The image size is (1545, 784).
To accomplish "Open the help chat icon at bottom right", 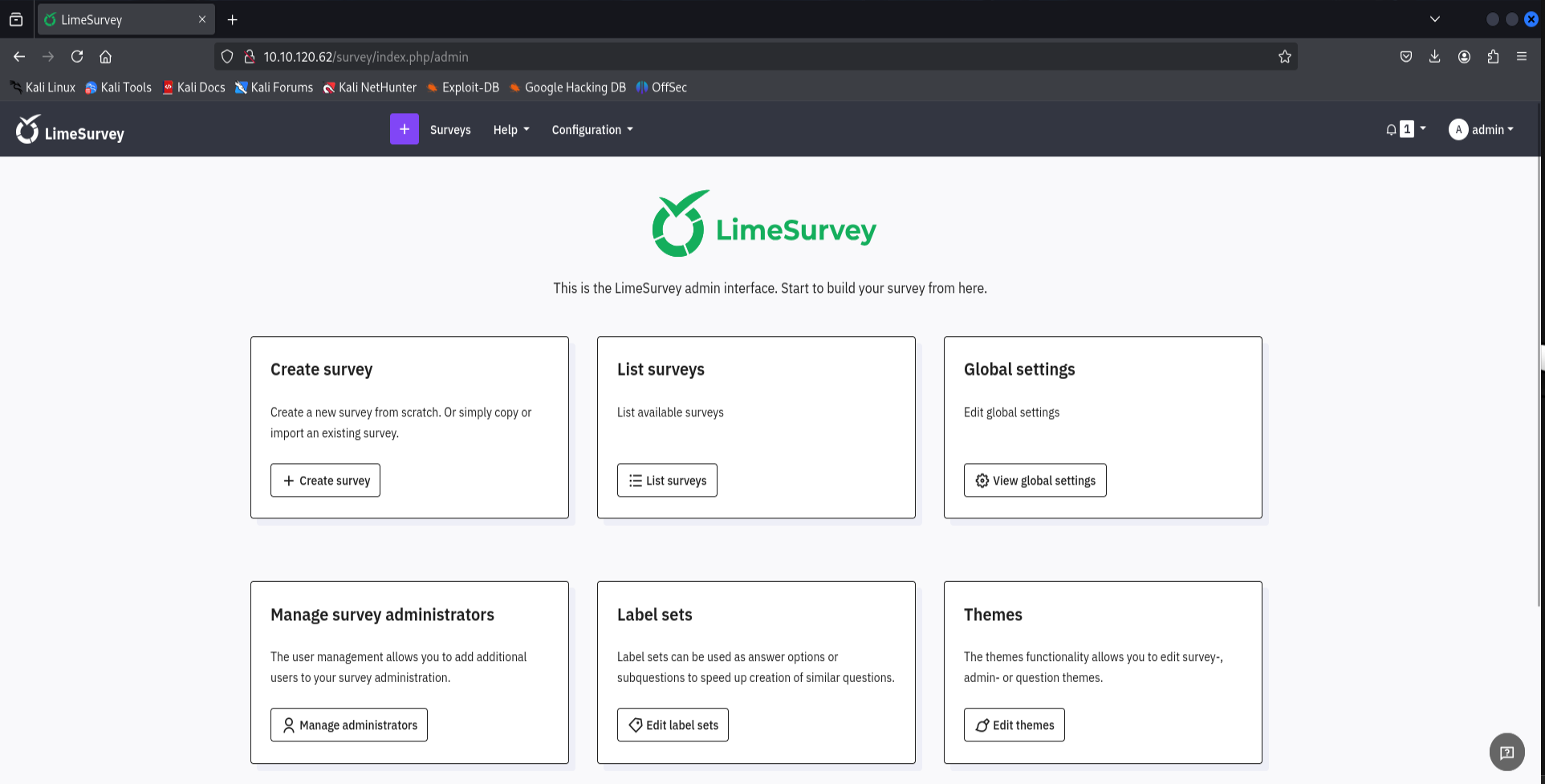I will 1507,753.
